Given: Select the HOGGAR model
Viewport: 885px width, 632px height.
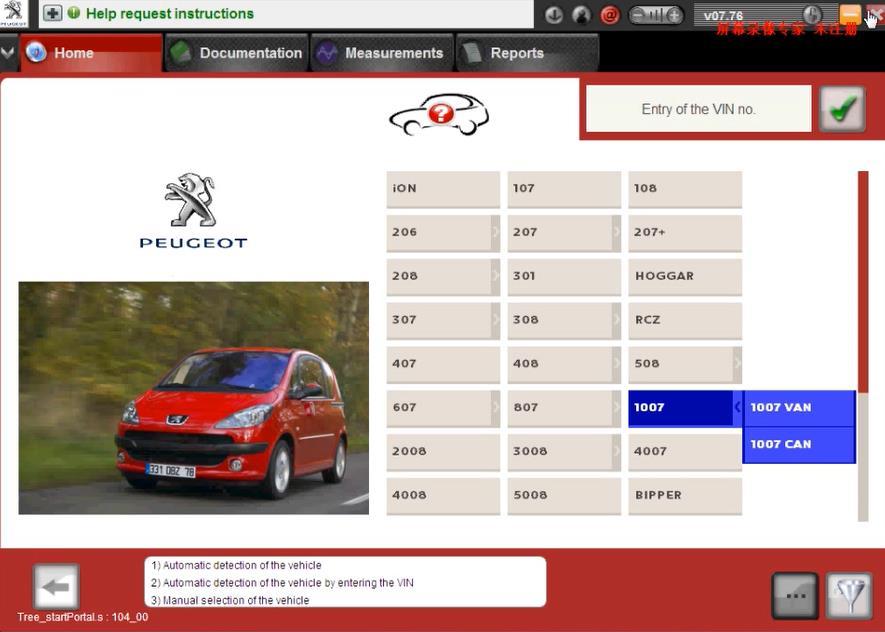Looking at the screenshot, I should (x=685, y=276).
